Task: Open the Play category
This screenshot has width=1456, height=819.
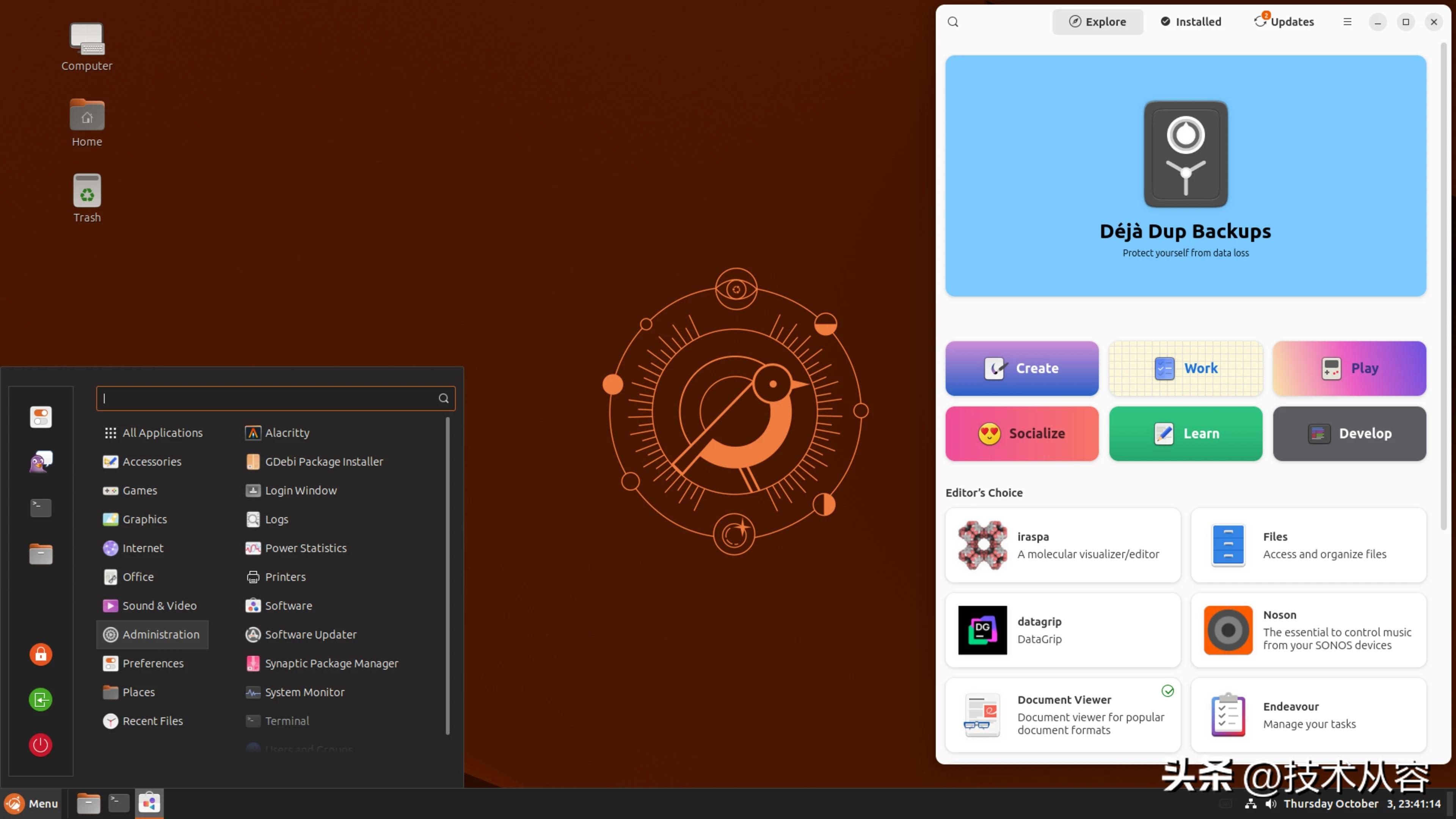Action: coord(1349,369)
